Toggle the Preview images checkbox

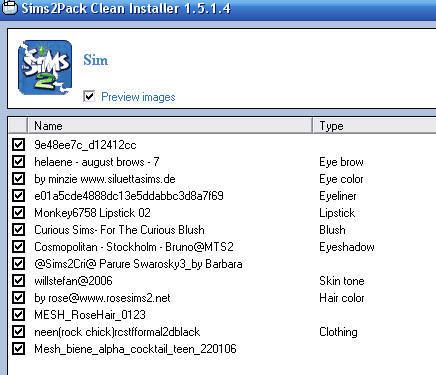coord(89,96)
